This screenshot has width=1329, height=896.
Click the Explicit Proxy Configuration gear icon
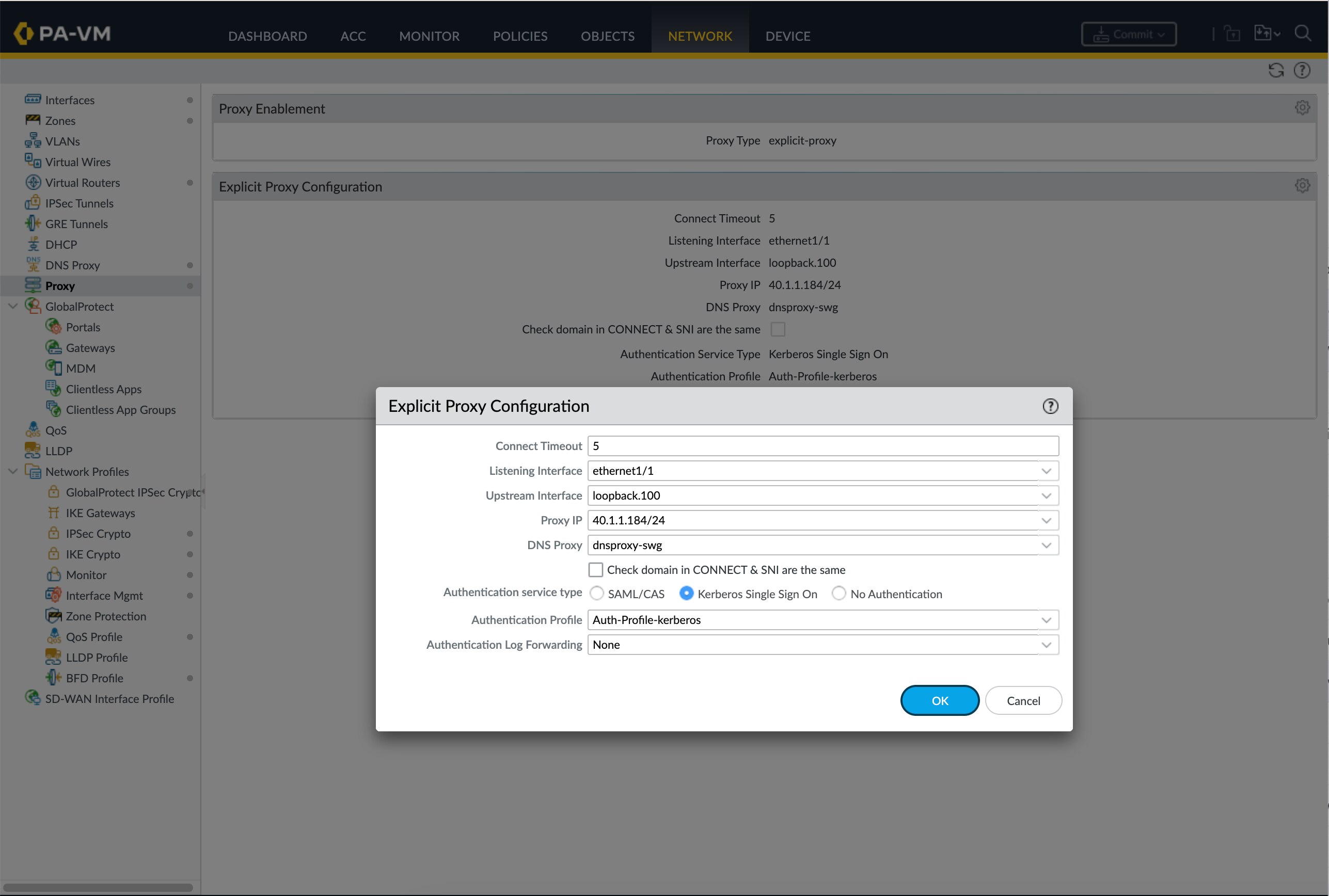(1302, 185)
